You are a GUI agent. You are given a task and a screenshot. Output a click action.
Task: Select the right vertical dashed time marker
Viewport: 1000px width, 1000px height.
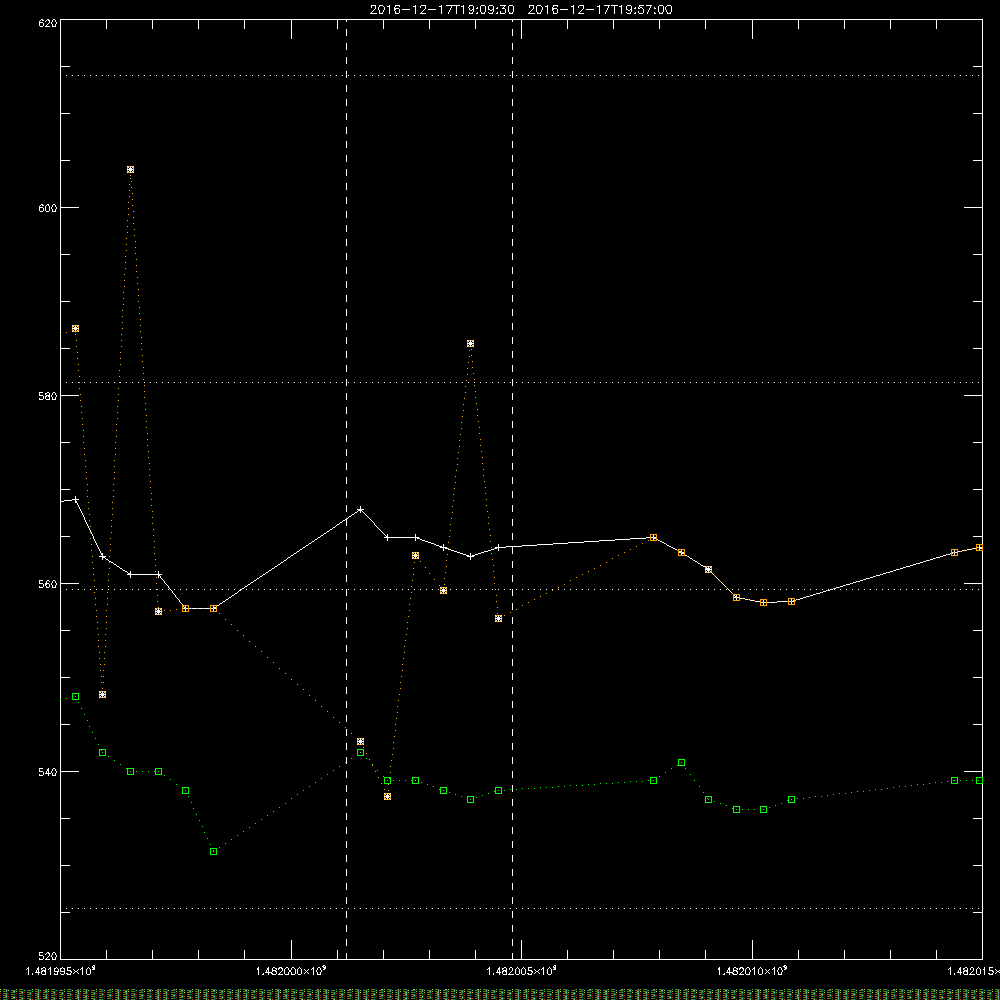[x=513, y=489]
